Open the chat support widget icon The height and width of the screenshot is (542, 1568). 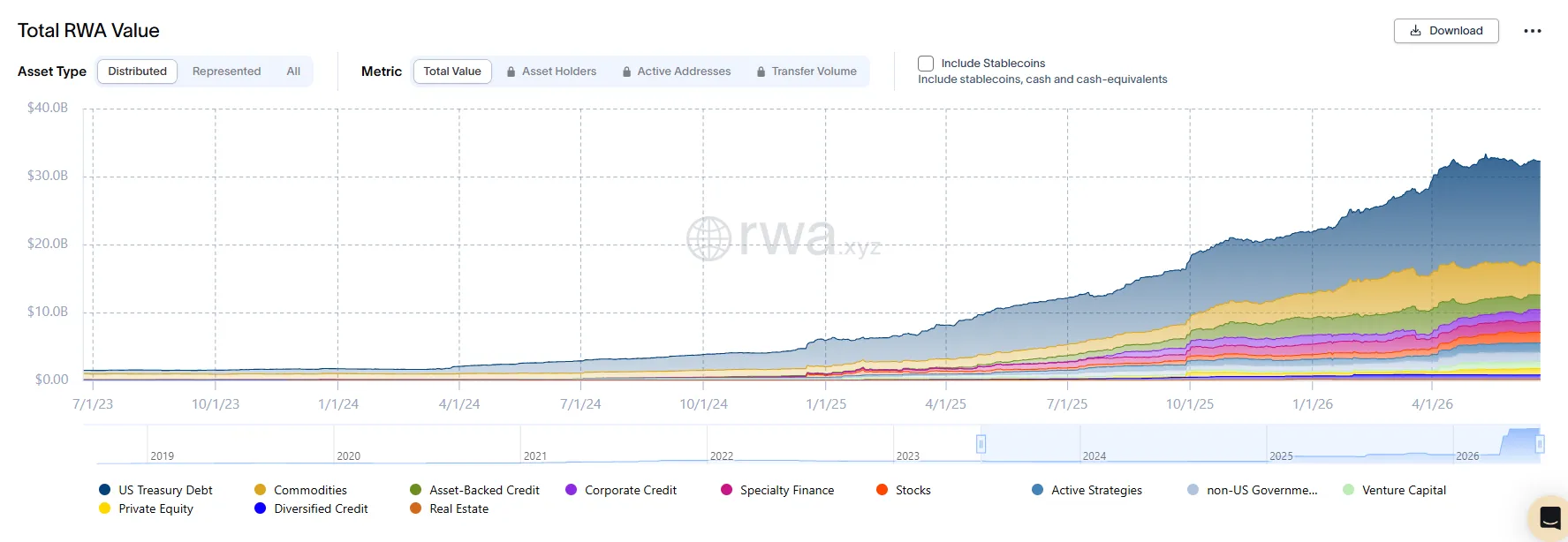pos(1550,517)
